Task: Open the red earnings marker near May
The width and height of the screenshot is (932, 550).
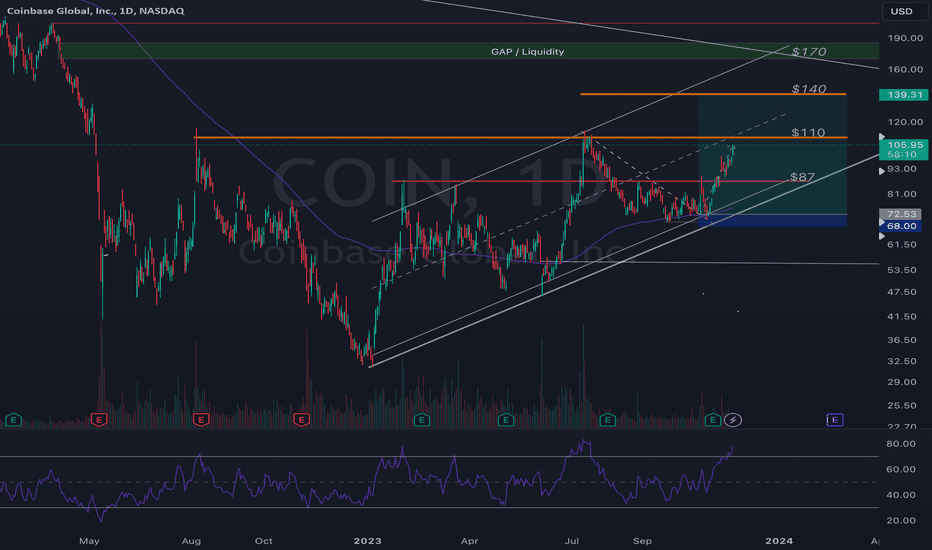Action: pyautogui.click(x=99, y=420)
